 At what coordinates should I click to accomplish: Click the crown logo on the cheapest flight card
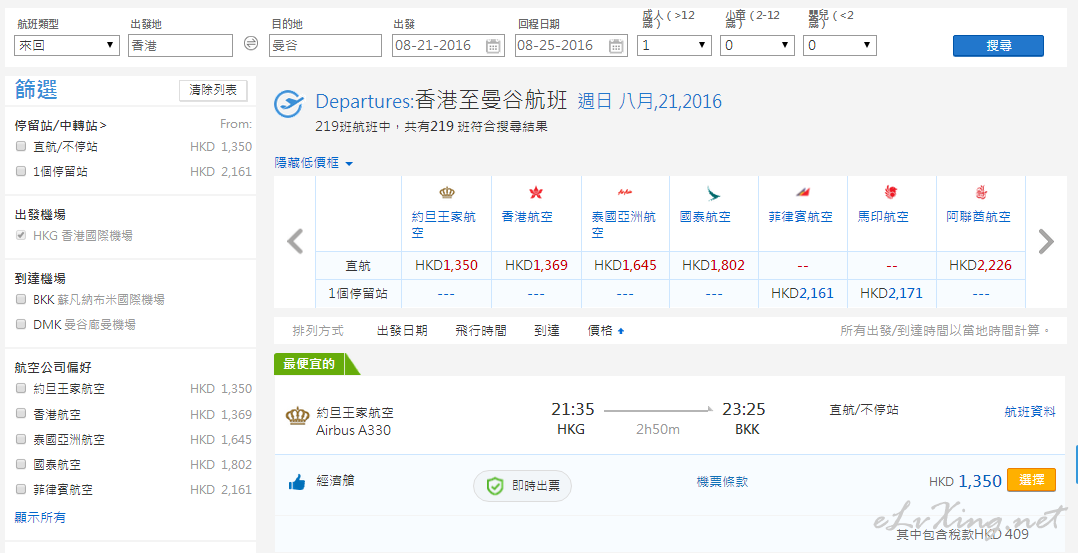pyautogui.click(x=297, y=415)
